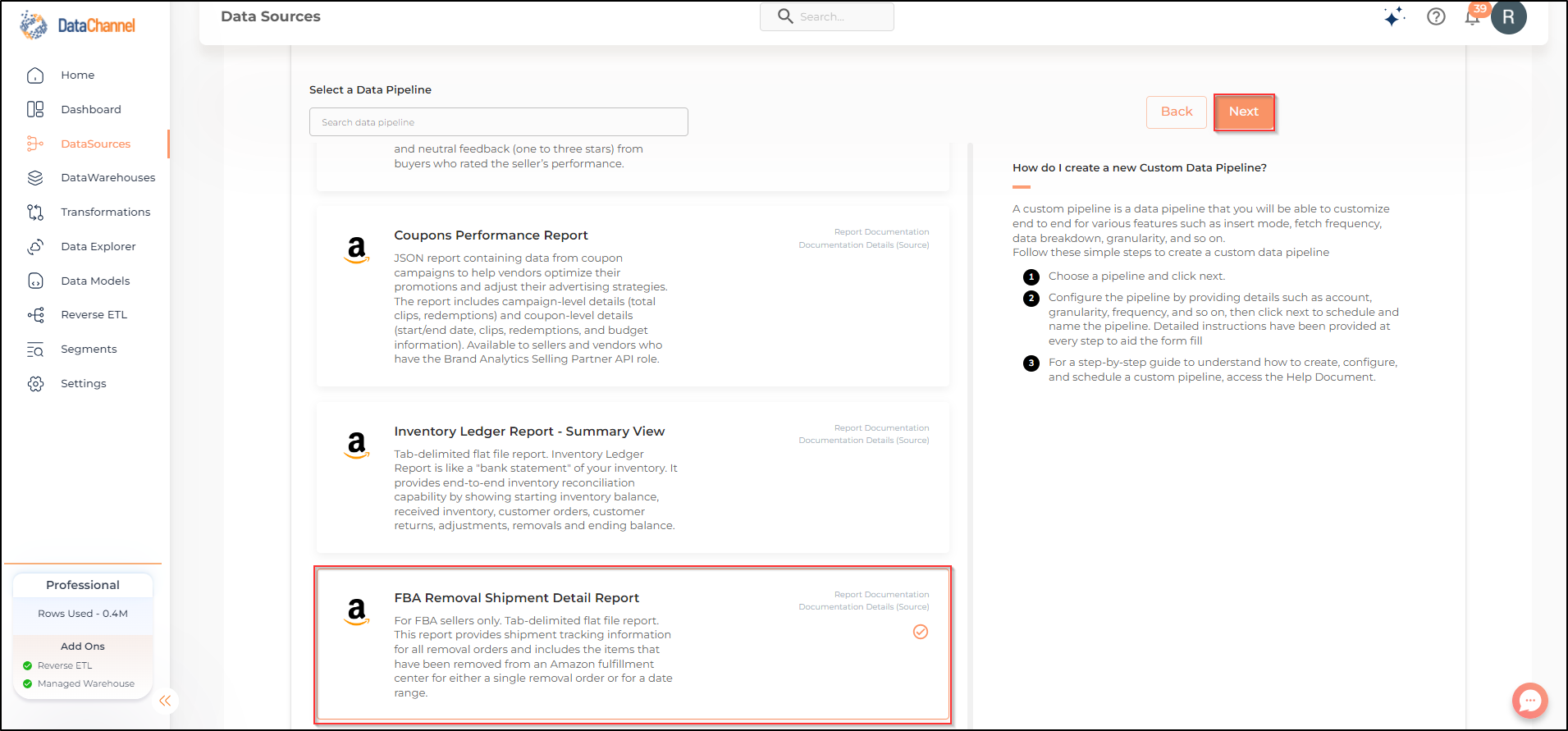This screenshot has width=1568, height=731.
Task: Open the AI sparkle assistant icon
Action: (1394, 16)
